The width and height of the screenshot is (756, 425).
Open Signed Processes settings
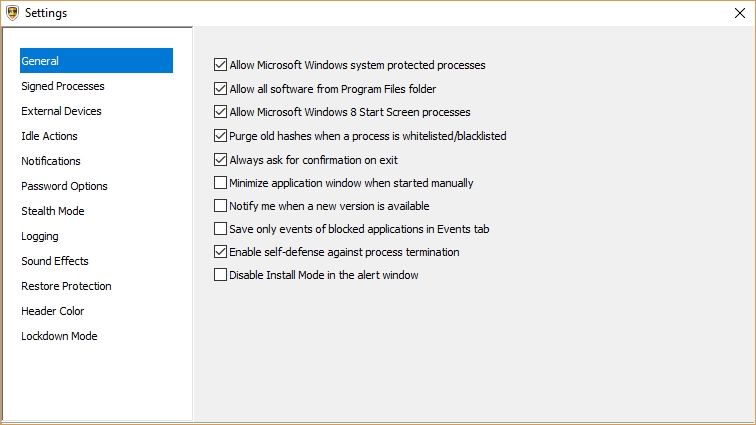[63, 86]
